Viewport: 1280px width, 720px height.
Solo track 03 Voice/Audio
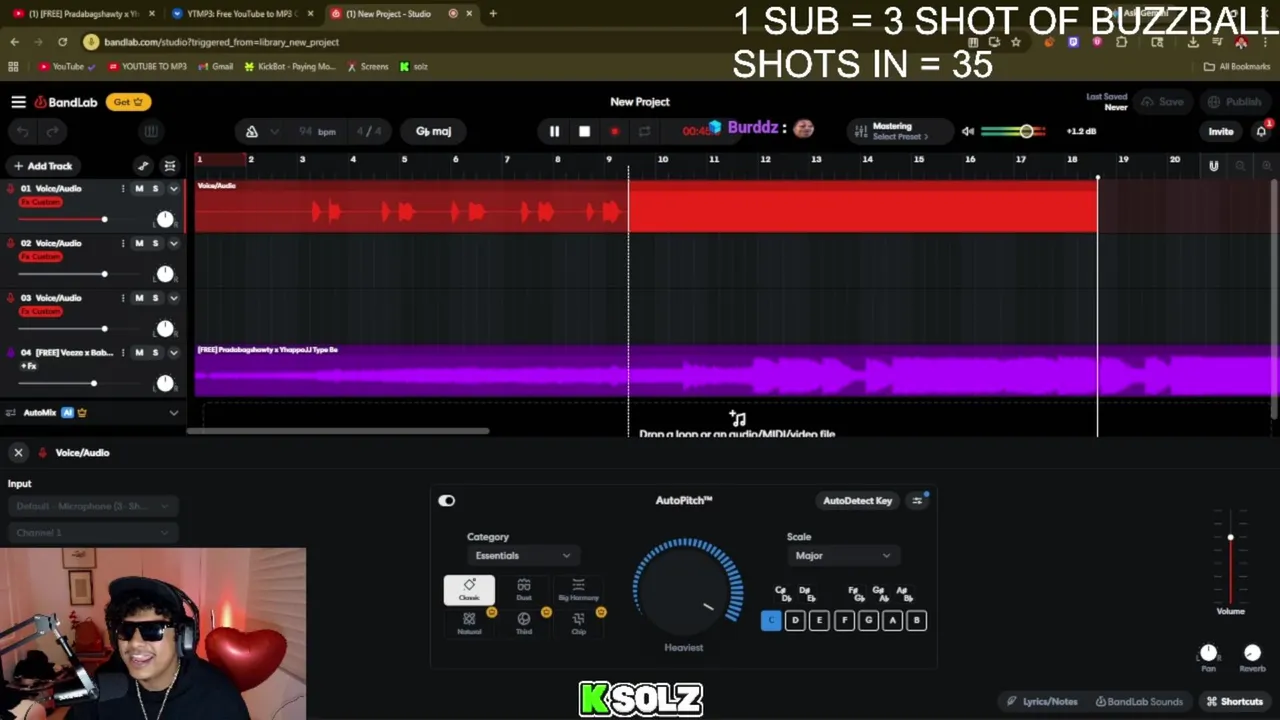click(155, 297)
